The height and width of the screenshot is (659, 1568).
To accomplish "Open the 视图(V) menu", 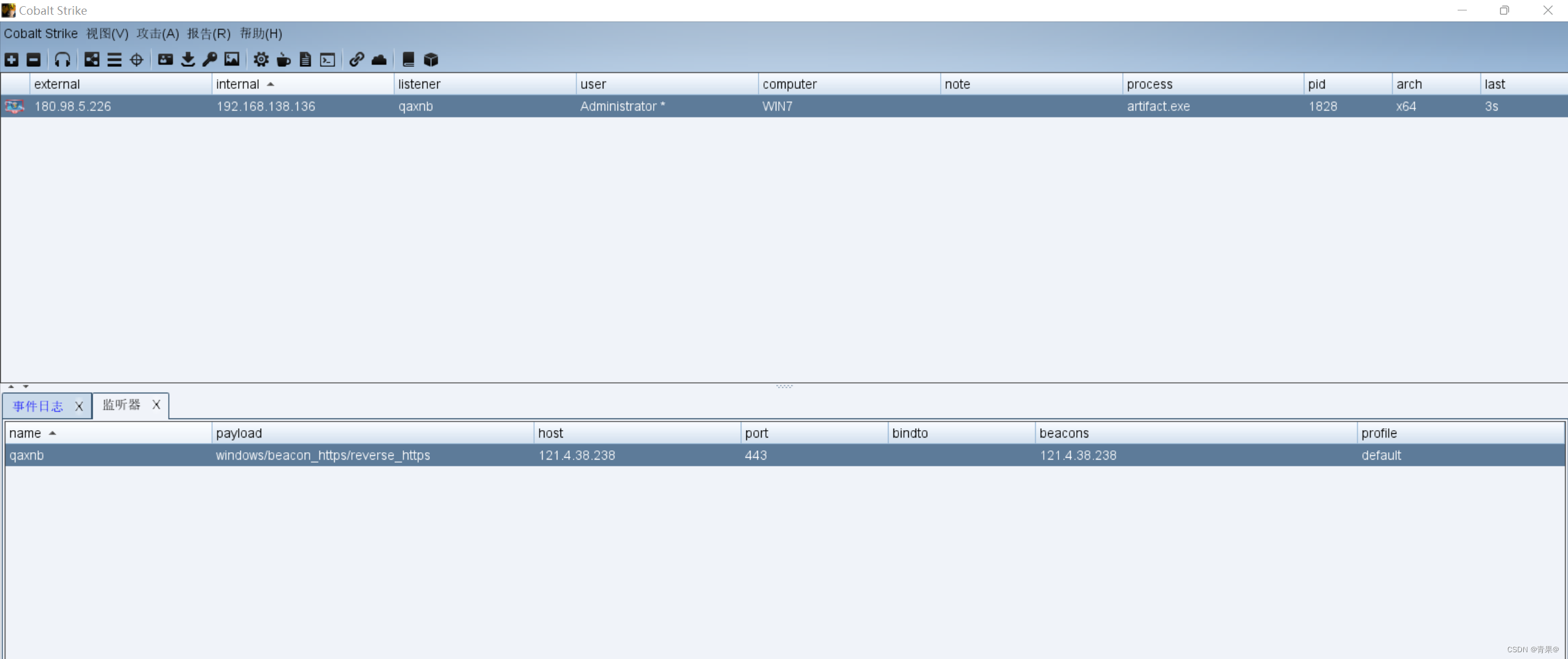I will pyautogui.click(x=107, y=33).
